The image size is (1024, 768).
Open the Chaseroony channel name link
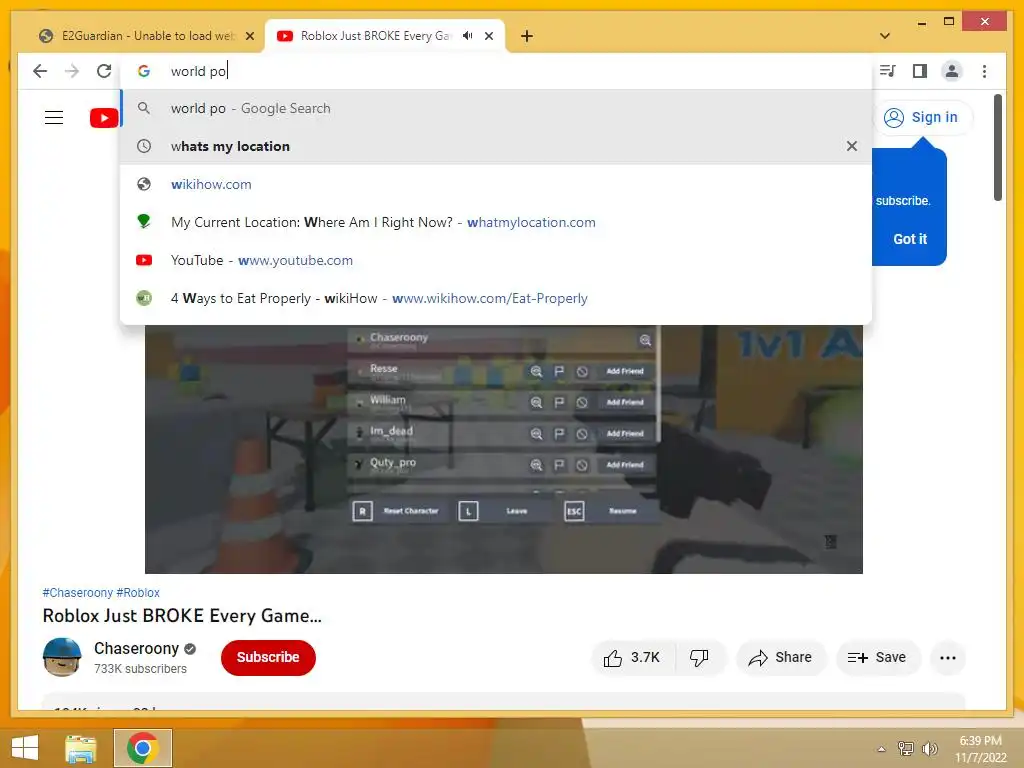(x=136, y=648)
